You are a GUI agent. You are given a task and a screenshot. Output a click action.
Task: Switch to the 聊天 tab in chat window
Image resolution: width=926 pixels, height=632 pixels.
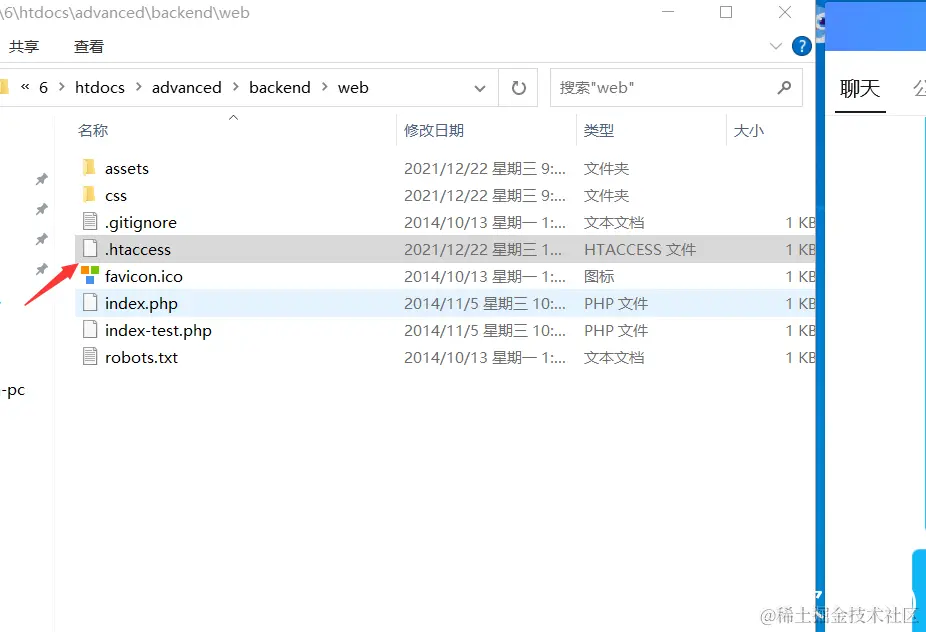click(x=860, y=89)
